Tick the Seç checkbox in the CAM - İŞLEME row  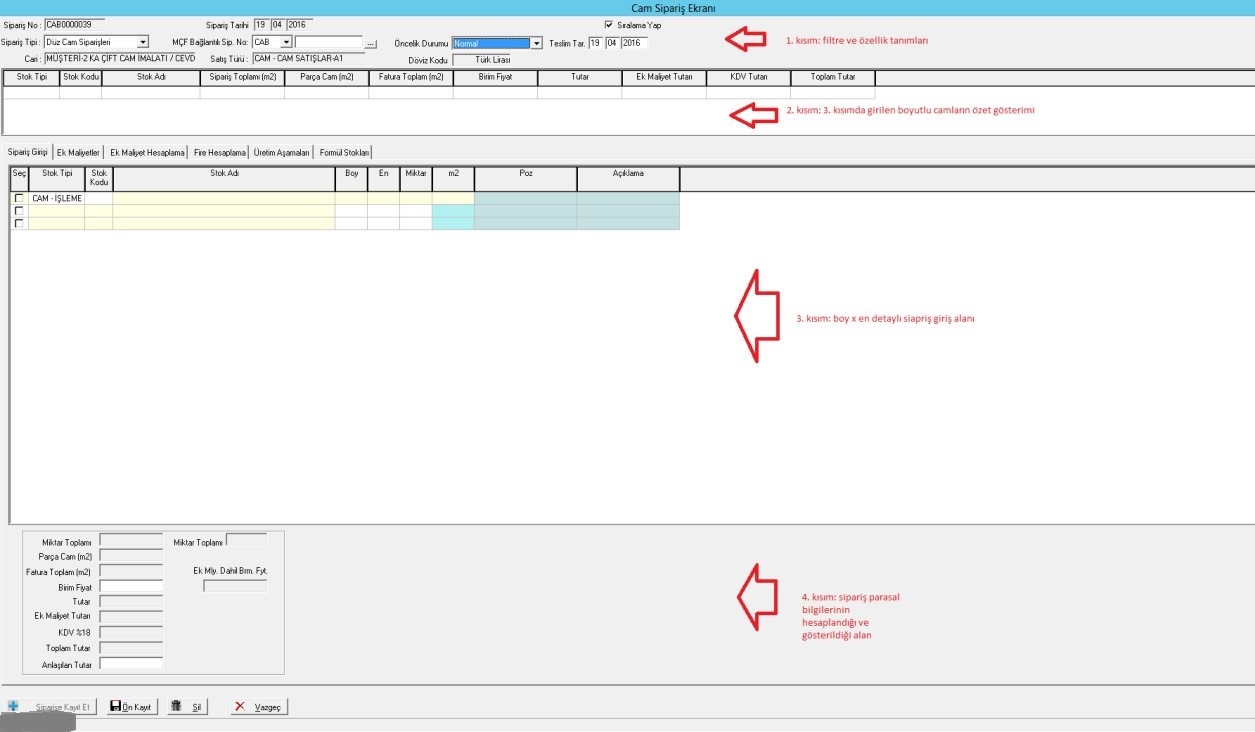pyautogui.click(x=18, y=199)
